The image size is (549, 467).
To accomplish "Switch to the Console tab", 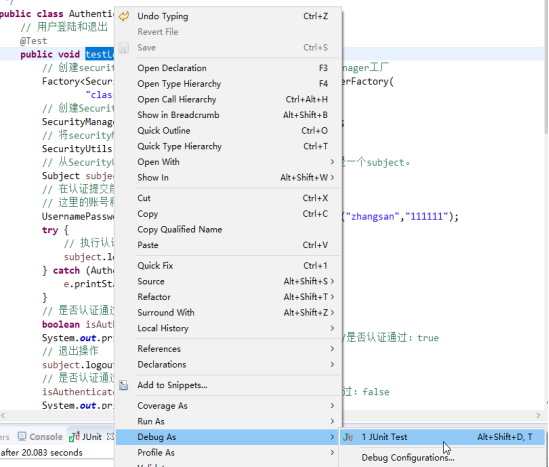I will (x=40, y=437).
